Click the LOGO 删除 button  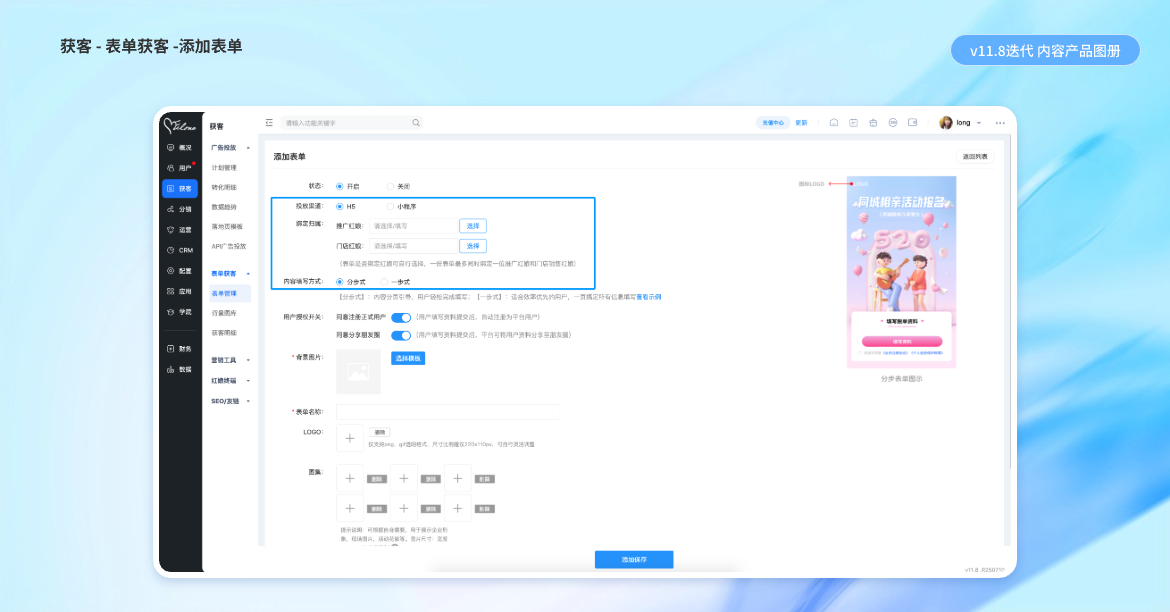click(380, 432)
